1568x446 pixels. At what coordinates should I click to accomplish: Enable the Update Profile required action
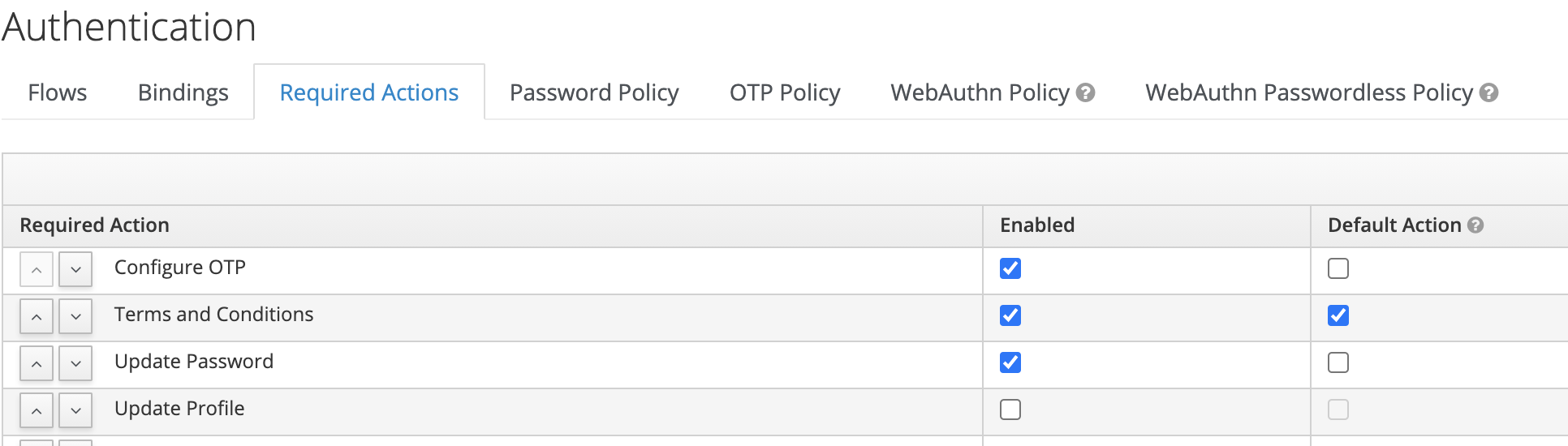coord(1010,410)
